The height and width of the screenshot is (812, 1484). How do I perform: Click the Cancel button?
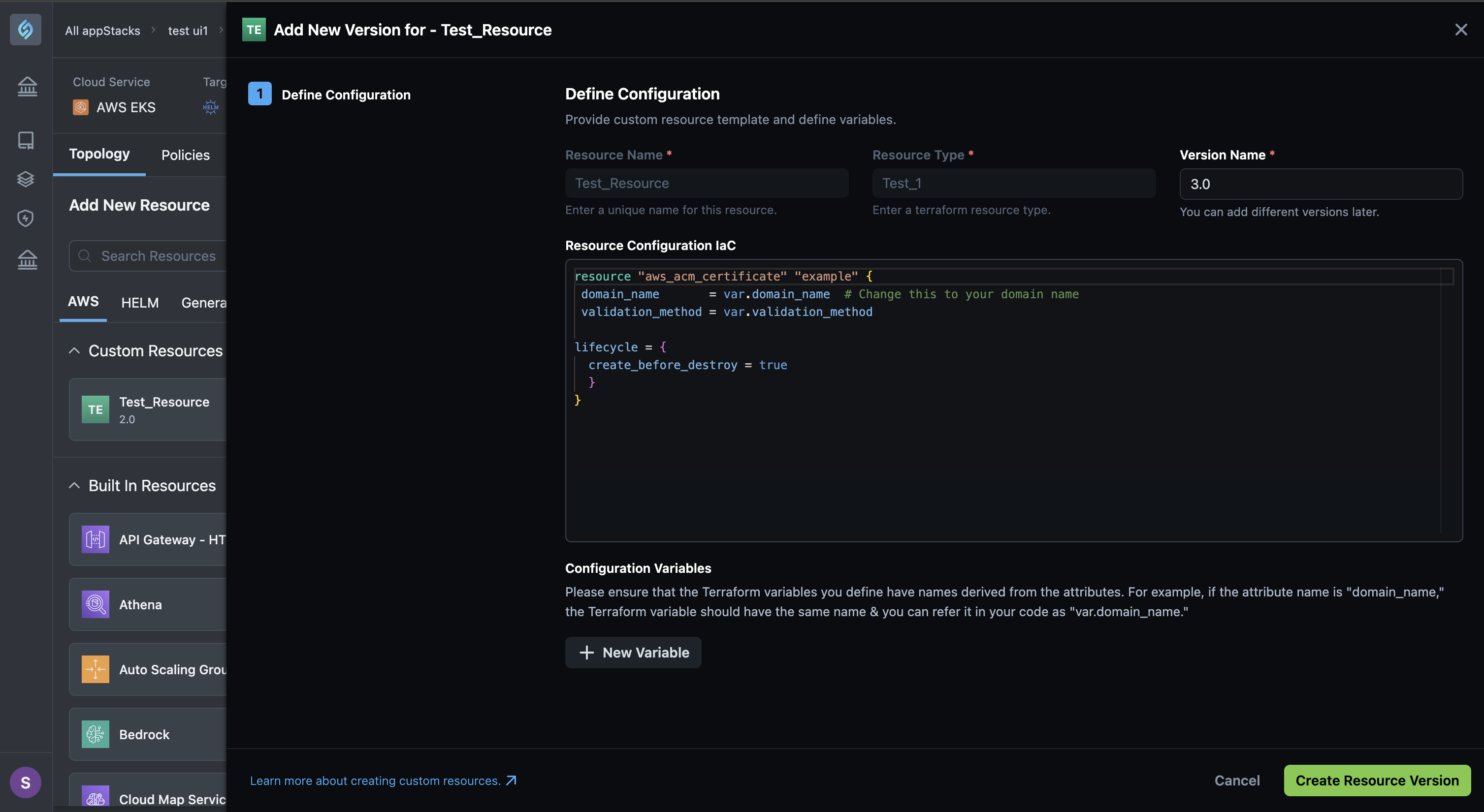[x=1237, y=781]
